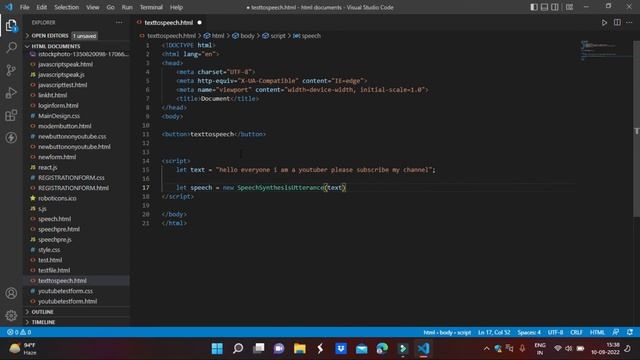The height and width of the screenshot is (360, 640).
Task: Open notifications bell in status bar
Action: 630,332
